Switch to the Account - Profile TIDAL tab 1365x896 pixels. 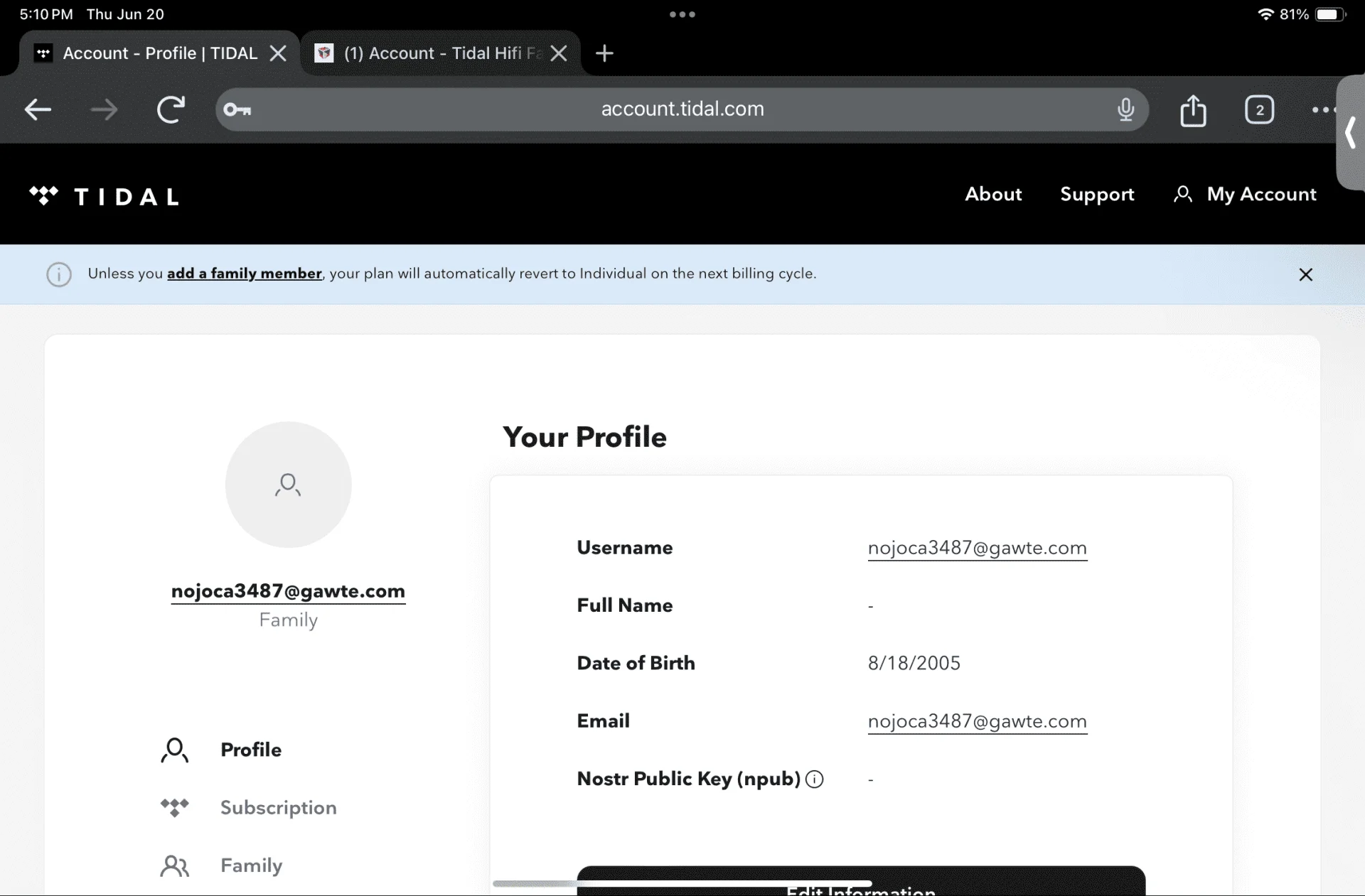pos(159,53)
